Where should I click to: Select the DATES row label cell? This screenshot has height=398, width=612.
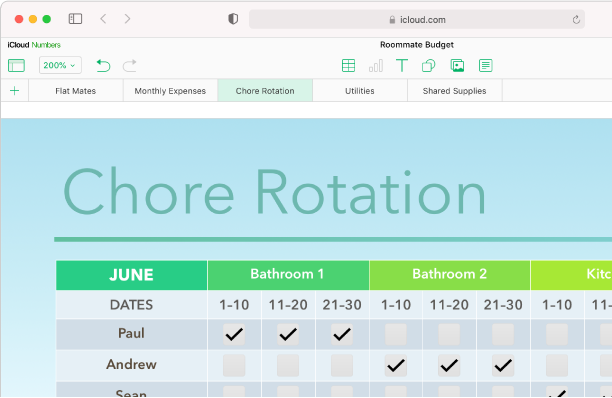tap(132, 305)
